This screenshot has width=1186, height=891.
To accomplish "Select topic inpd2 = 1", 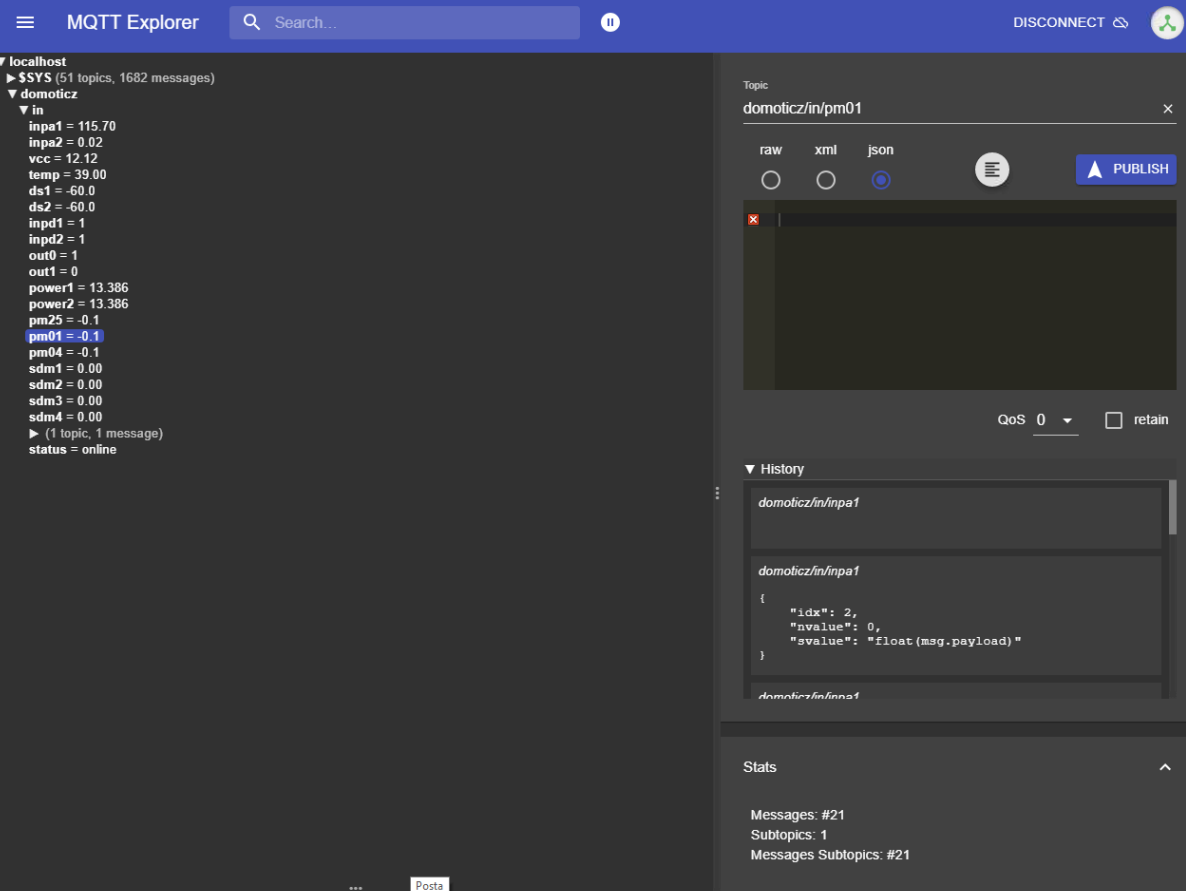I will pos(57,239).
